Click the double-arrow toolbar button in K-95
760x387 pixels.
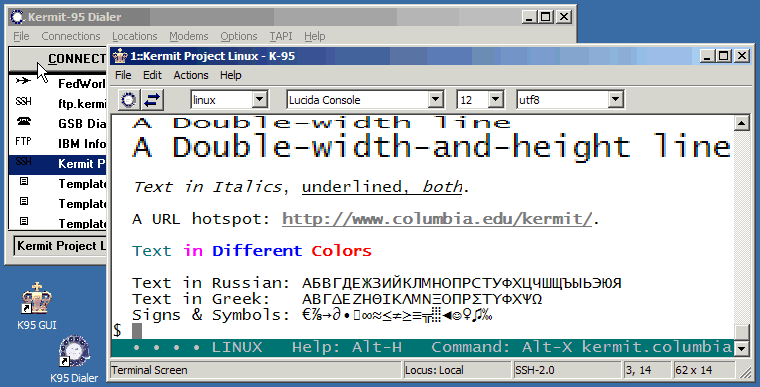tap(152, 100)
